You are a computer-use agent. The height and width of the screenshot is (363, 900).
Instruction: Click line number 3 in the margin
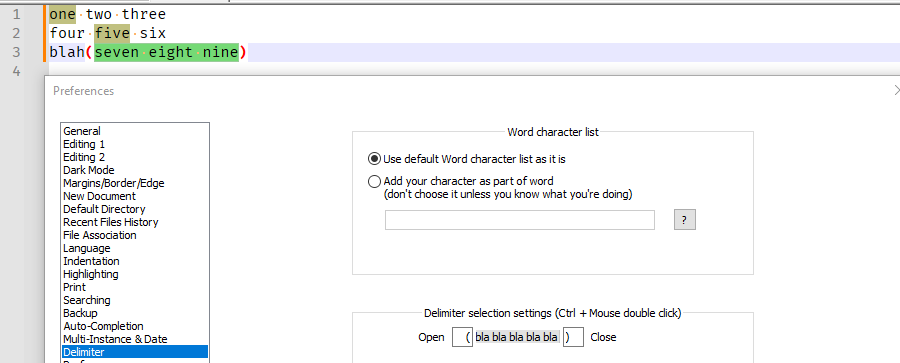(16, 52)
